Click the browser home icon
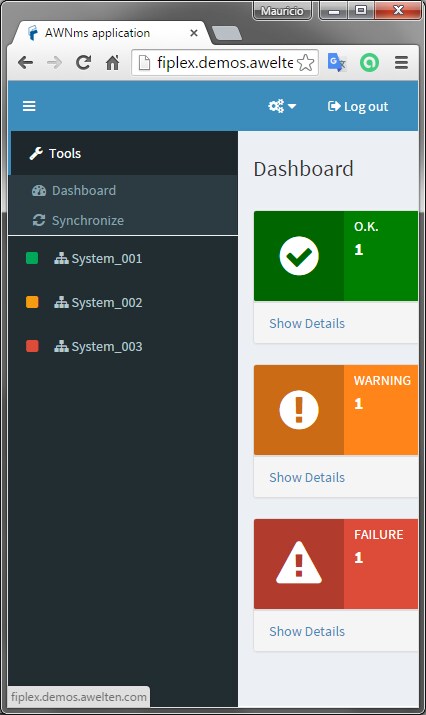 tap(112, 62)
